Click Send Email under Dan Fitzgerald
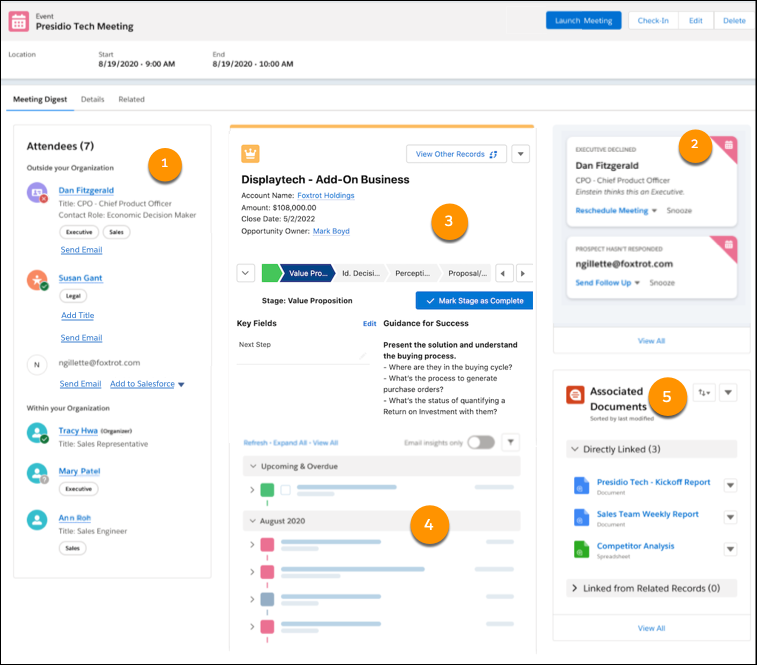Screen dimensions: 758x667 [81, 250]
